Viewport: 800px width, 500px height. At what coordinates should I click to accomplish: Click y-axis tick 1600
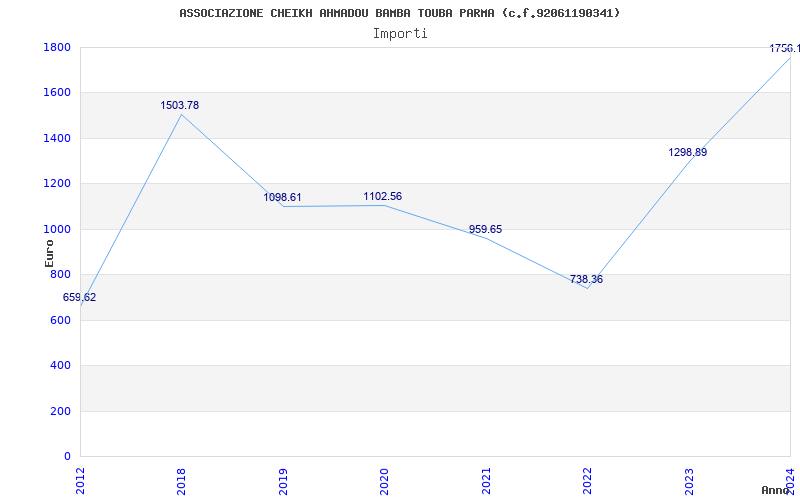point(57,93)
